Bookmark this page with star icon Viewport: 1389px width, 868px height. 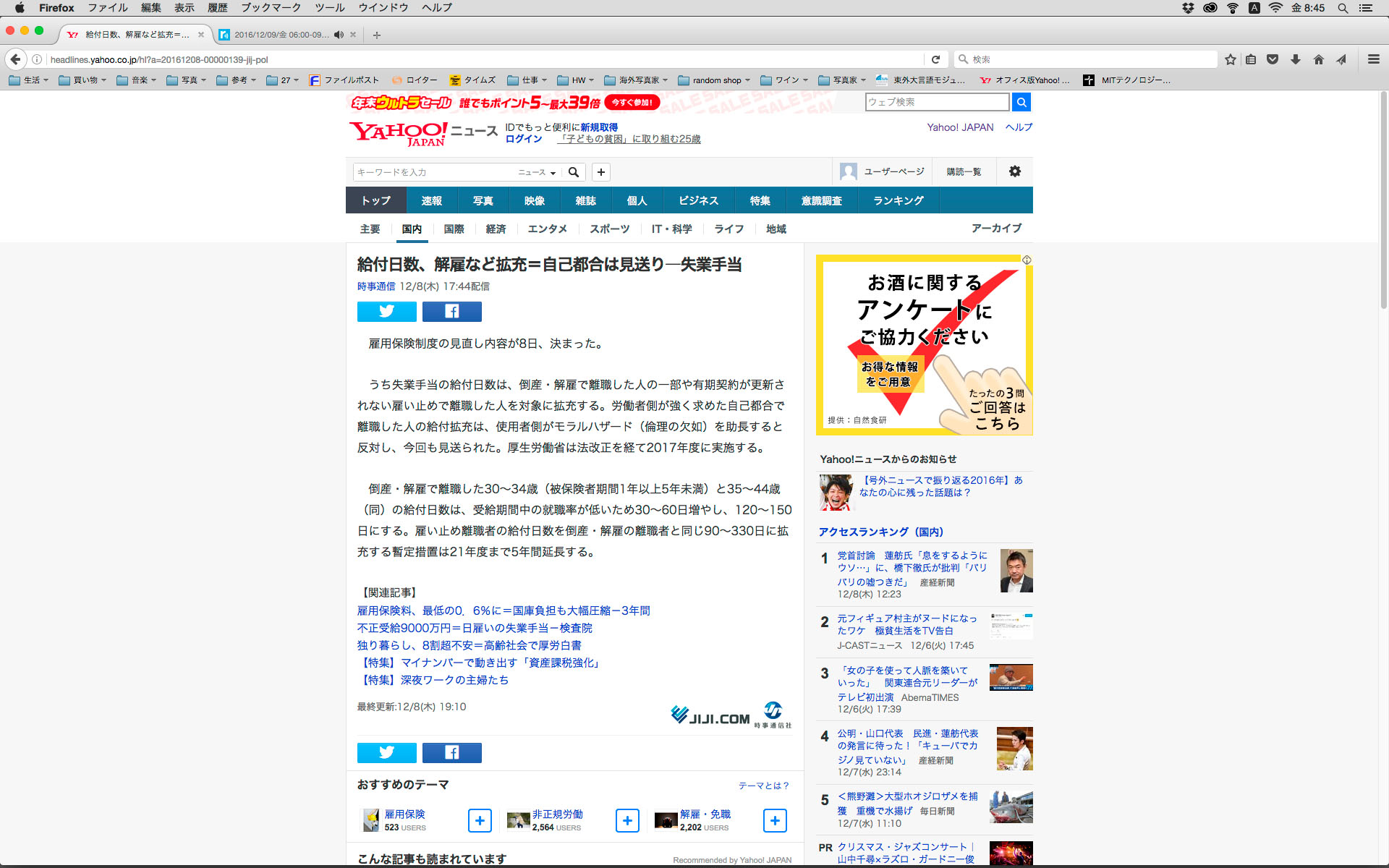pos(1230,59)
